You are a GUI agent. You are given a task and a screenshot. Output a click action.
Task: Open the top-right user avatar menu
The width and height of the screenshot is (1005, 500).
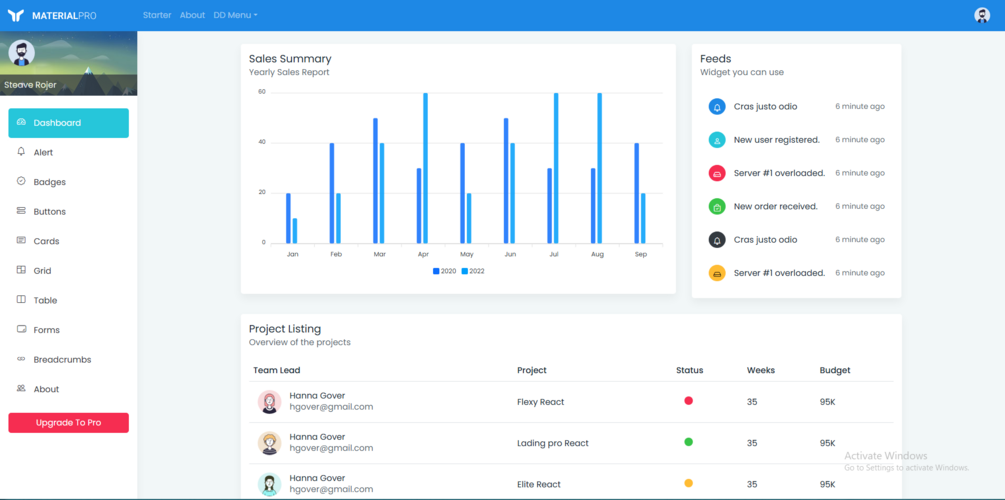point(982,15)
